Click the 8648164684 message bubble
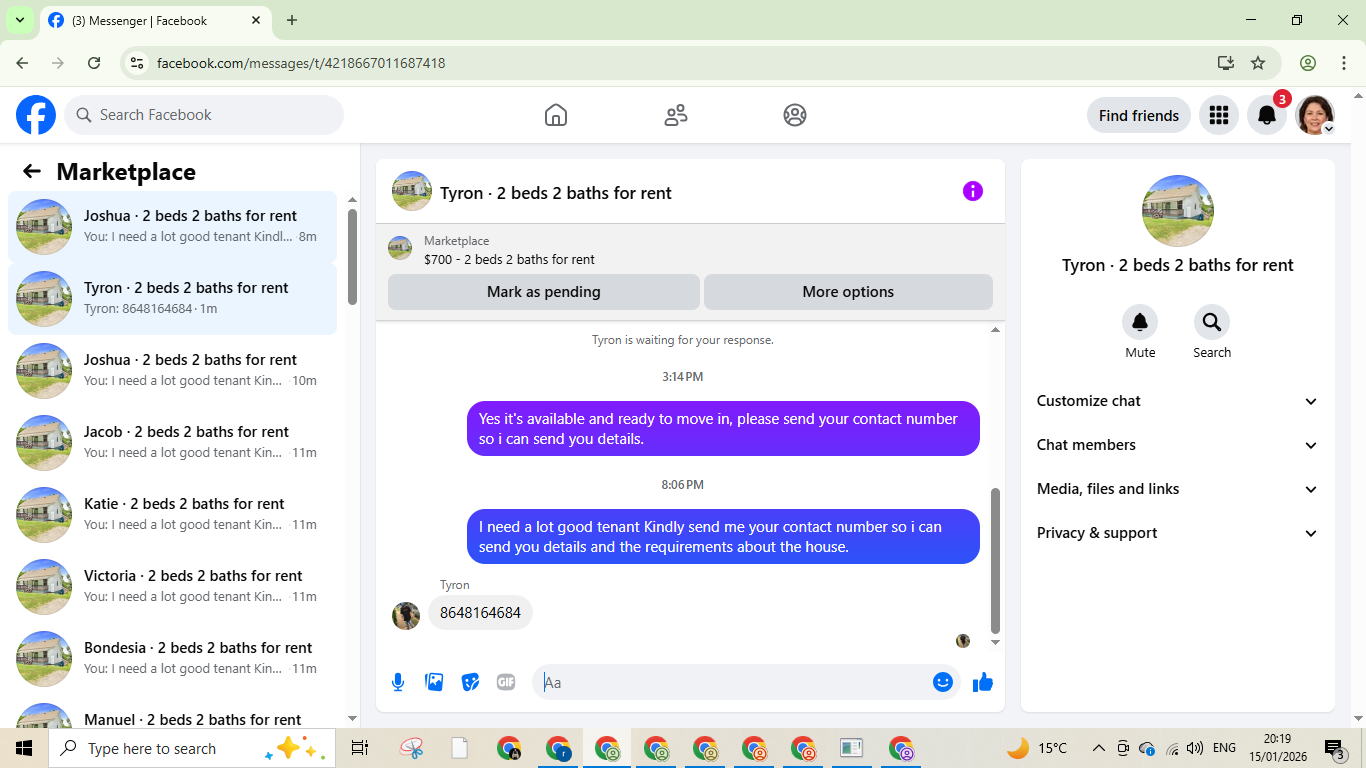The height and width of the screenshot is (768, 1366). click(480, 612)
